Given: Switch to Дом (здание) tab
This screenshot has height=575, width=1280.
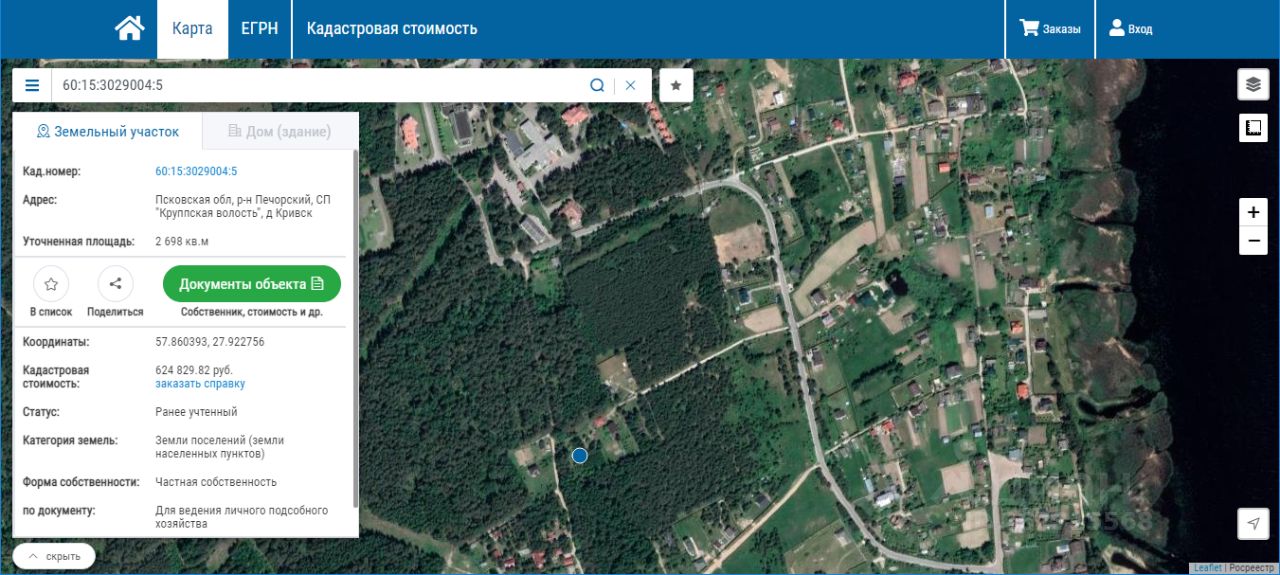Looking at the screenshot, I should click(280, 131).
